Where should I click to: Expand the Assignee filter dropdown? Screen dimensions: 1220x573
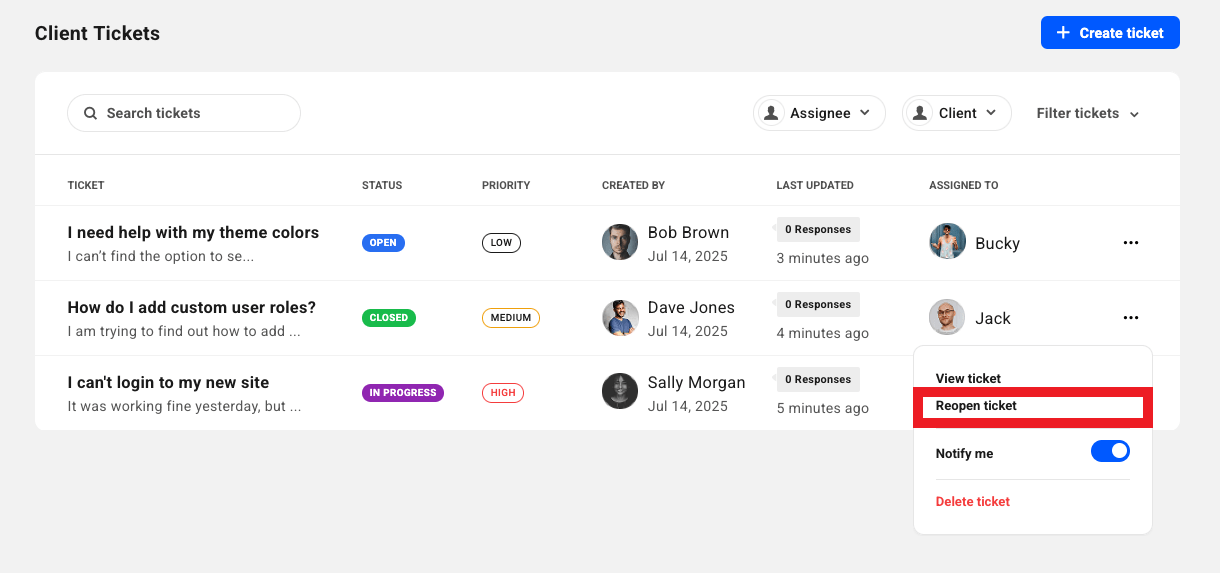(819, 113)
